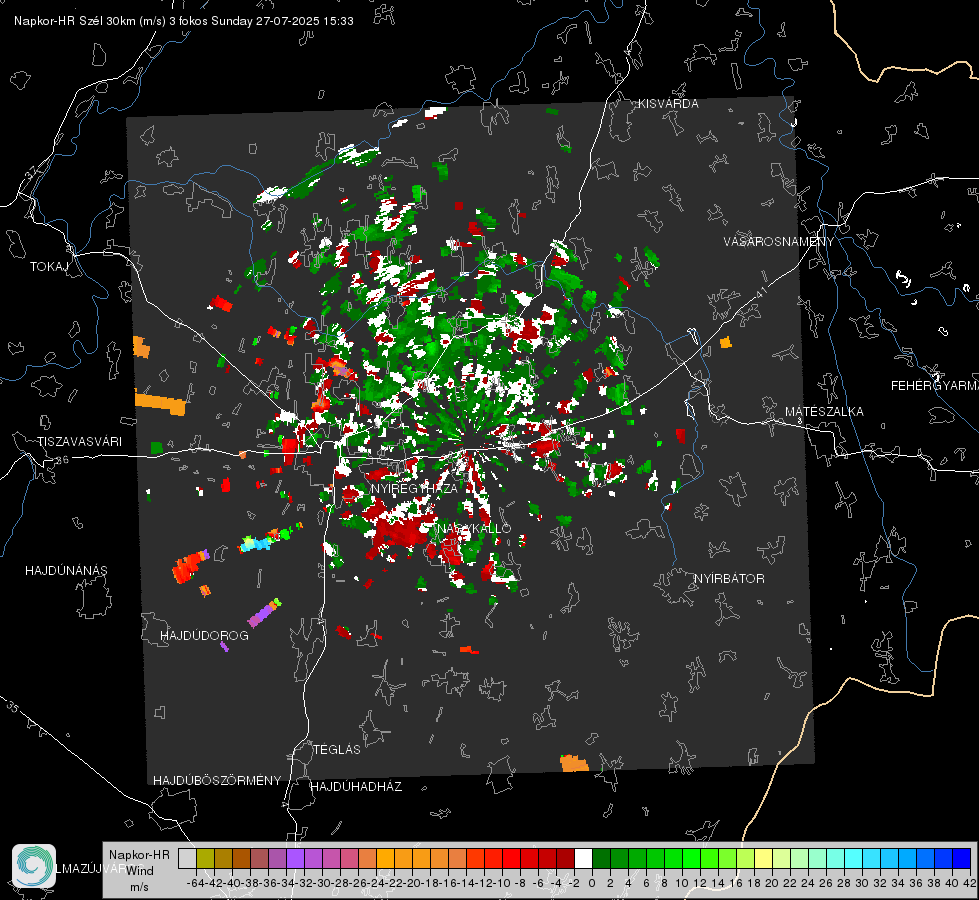Image resolution: width=979 pixels, height=900 pixels.
Task: Click the dark red swatch between -4 and -2
Action: 565,859
